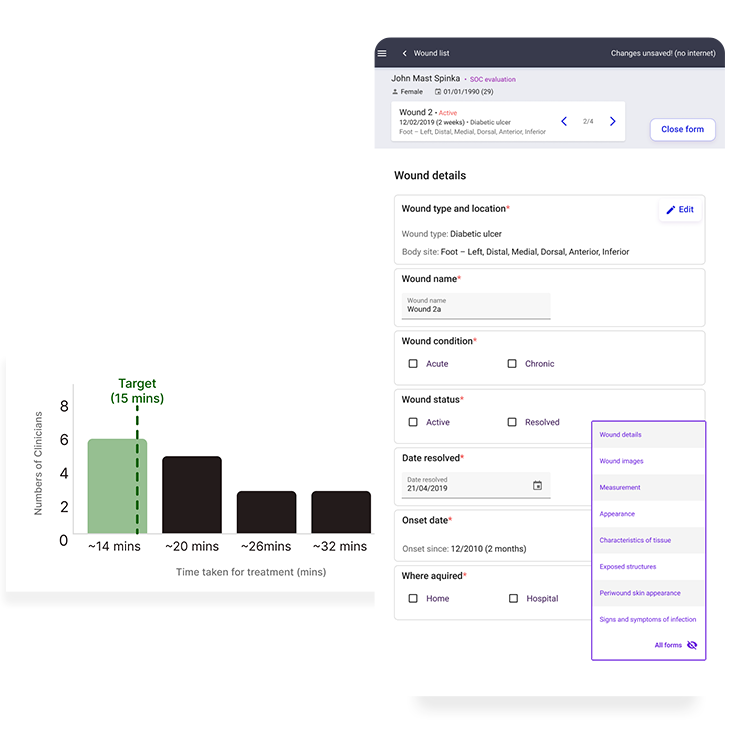Open the Date resolved calendar picker
Screen dimensions: 732x742
pos(538,486)
